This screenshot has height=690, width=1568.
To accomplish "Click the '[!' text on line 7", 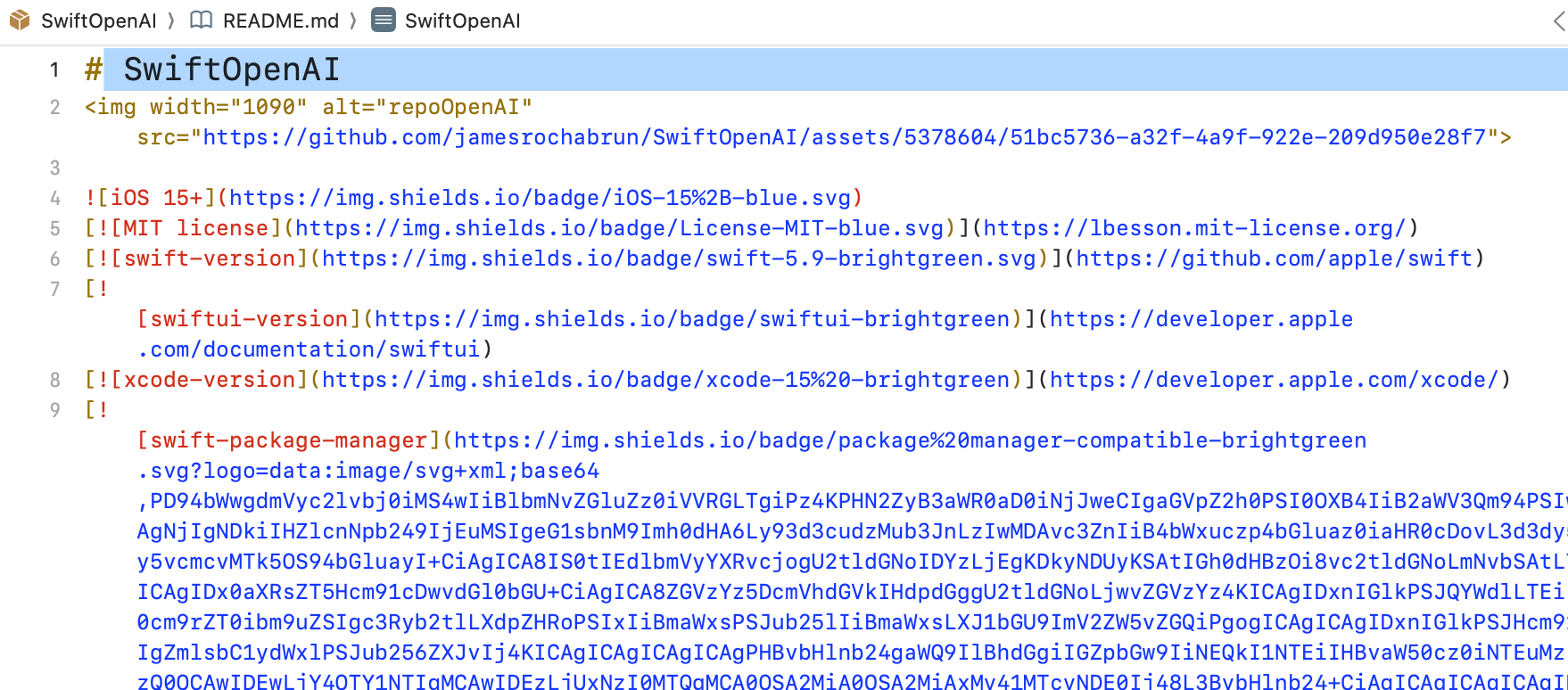I will tap(96, 289).
